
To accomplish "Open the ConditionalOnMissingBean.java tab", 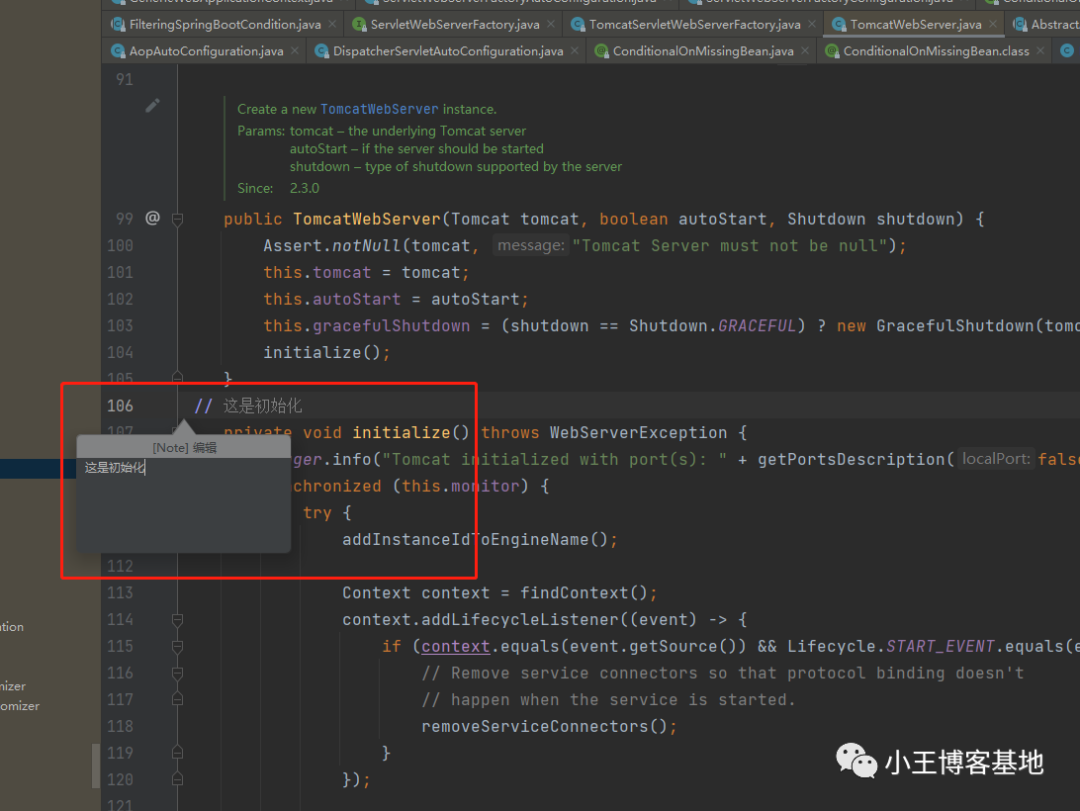I will pyautogui.click(x=703, y=51).
